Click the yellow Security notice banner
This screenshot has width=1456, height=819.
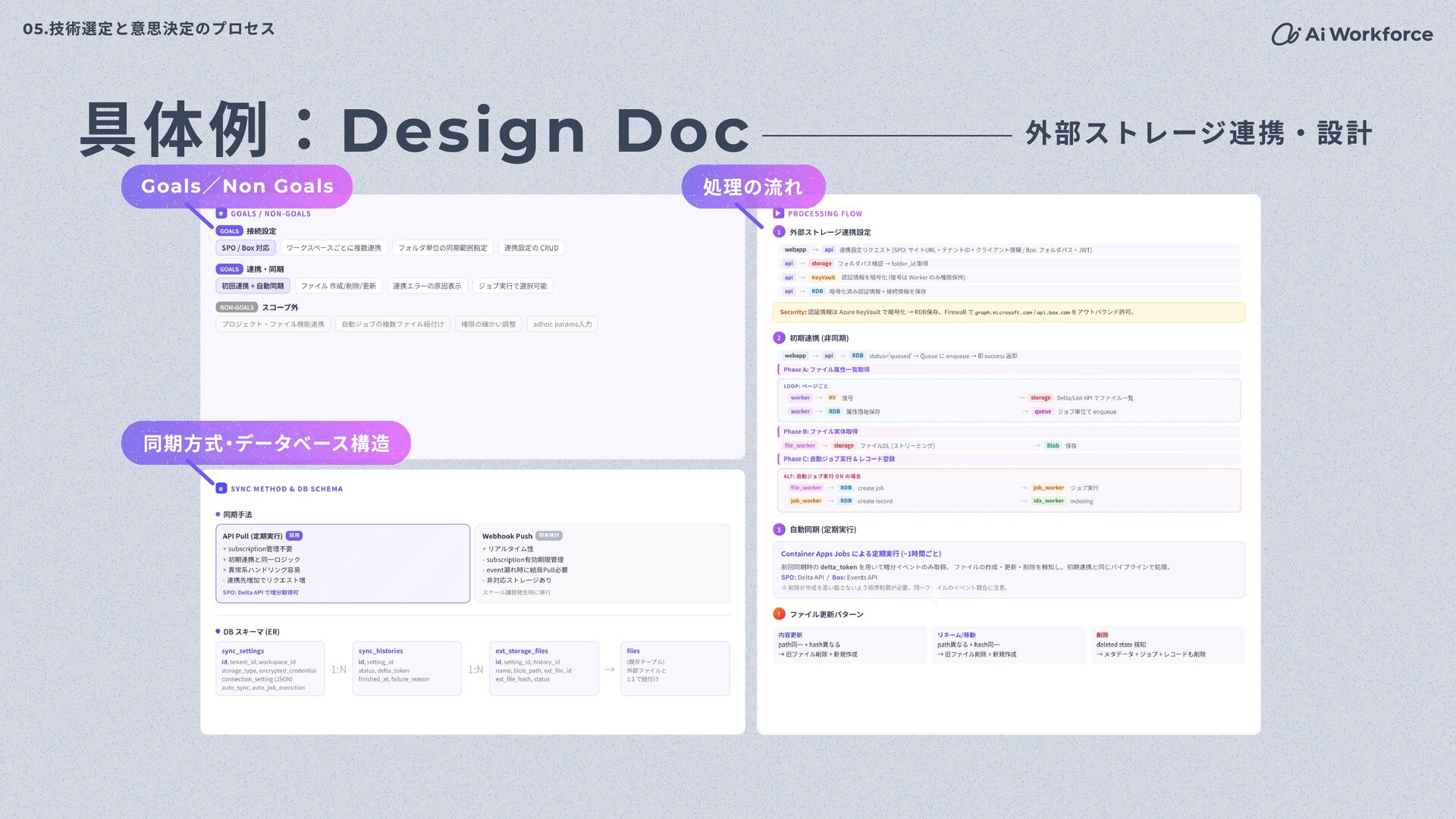[1008, 312]
